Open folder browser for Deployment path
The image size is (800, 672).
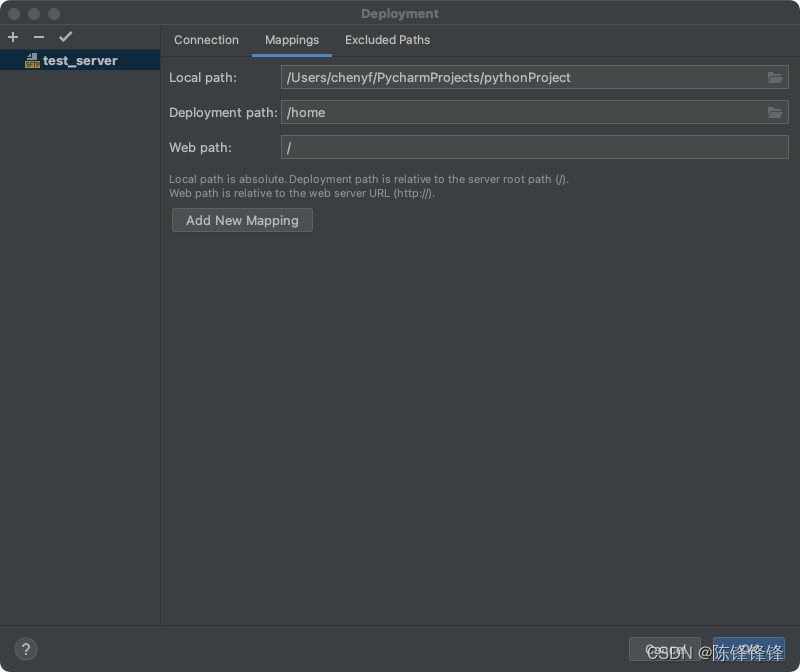(x=774, y=112)
